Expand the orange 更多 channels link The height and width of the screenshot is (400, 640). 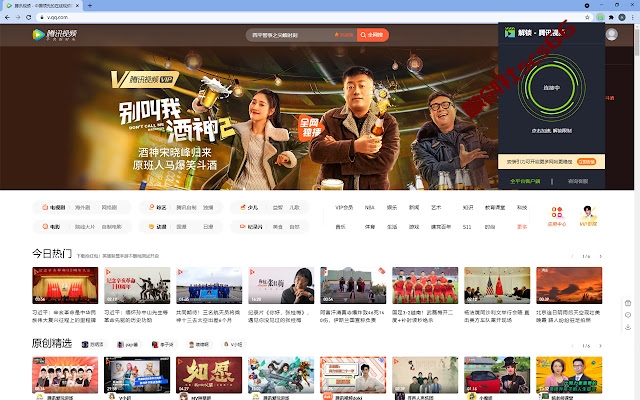coord(522,227)
